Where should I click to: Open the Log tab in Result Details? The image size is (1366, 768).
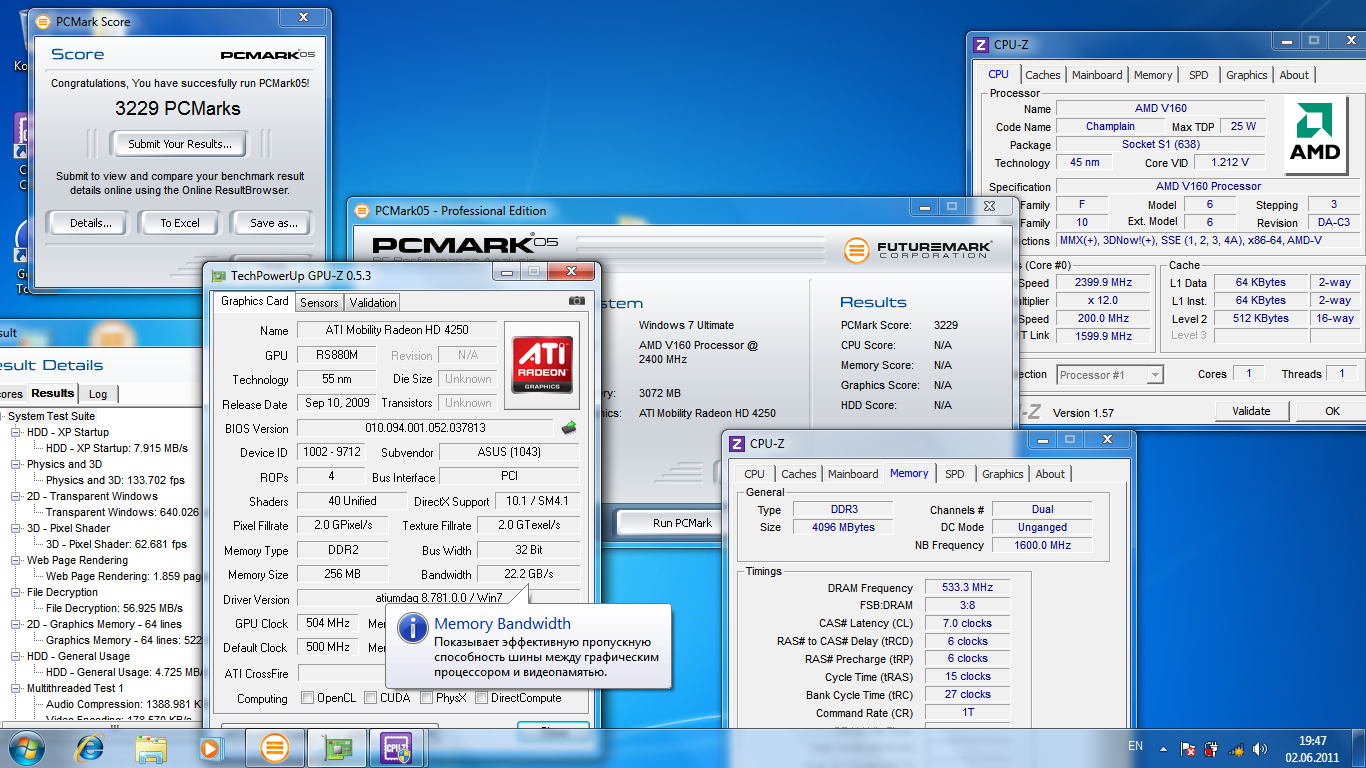[x=98, y=393]
